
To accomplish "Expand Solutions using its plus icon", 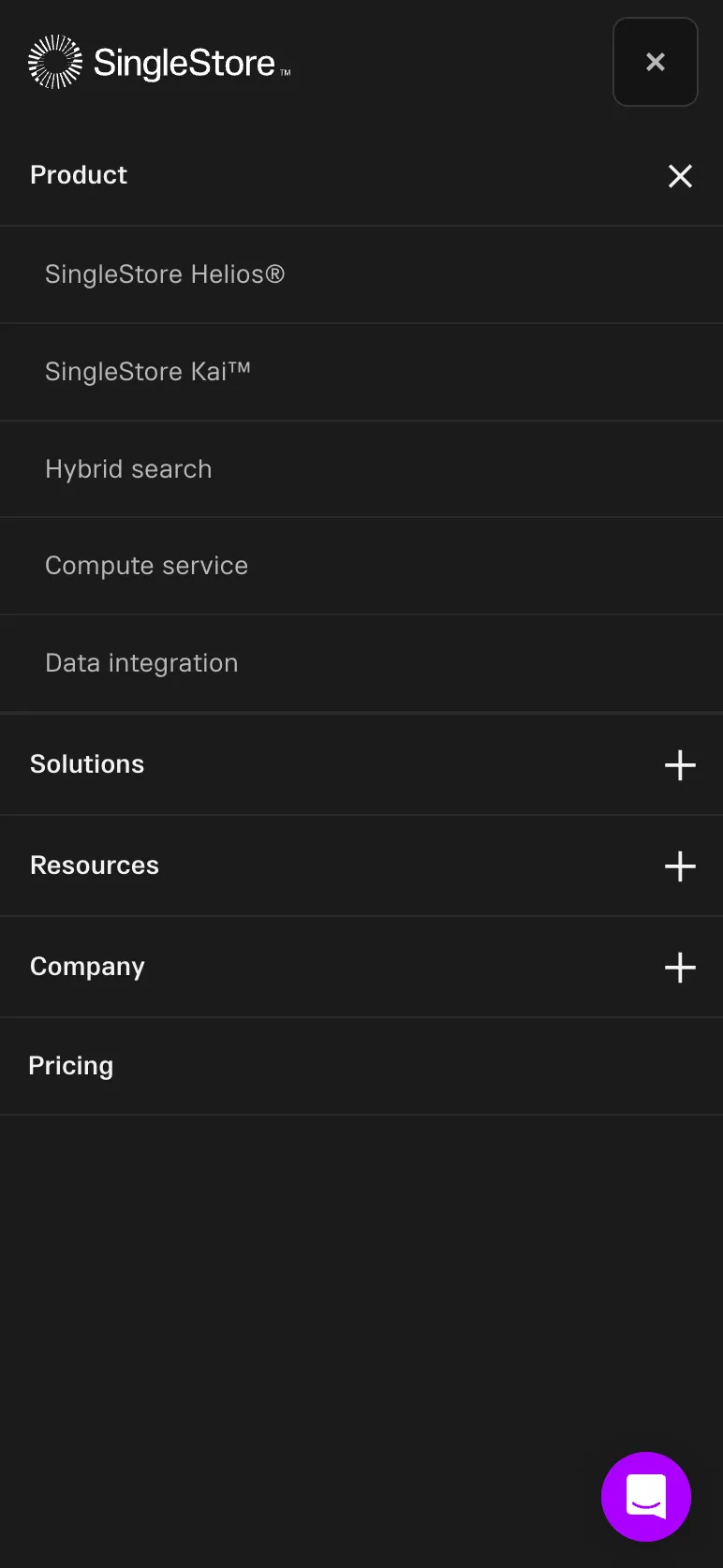I will [x=680, y=765].
